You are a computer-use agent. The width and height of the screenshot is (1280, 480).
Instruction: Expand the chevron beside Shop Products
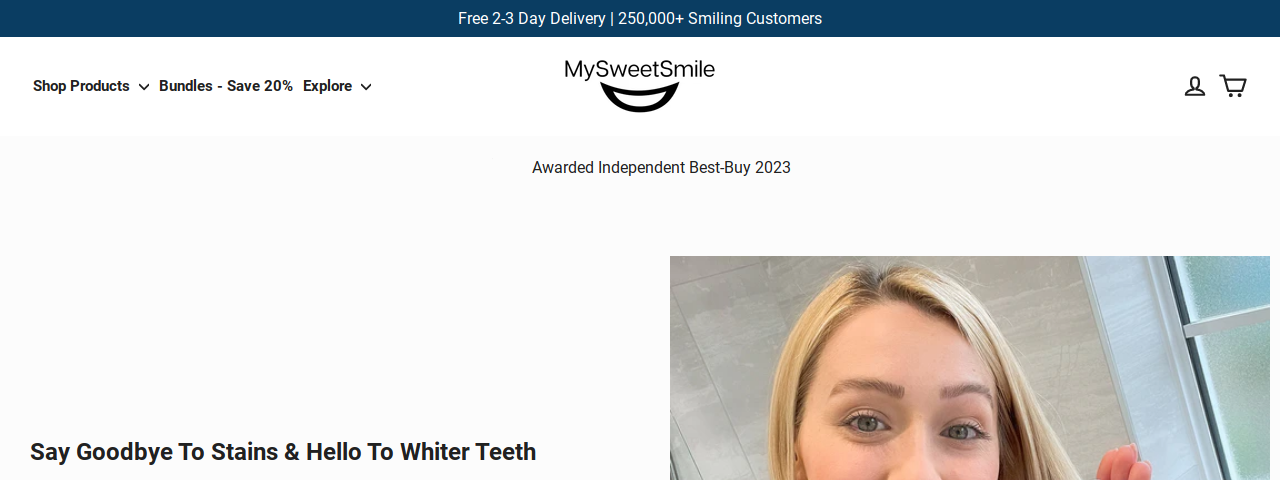point(144,87)
